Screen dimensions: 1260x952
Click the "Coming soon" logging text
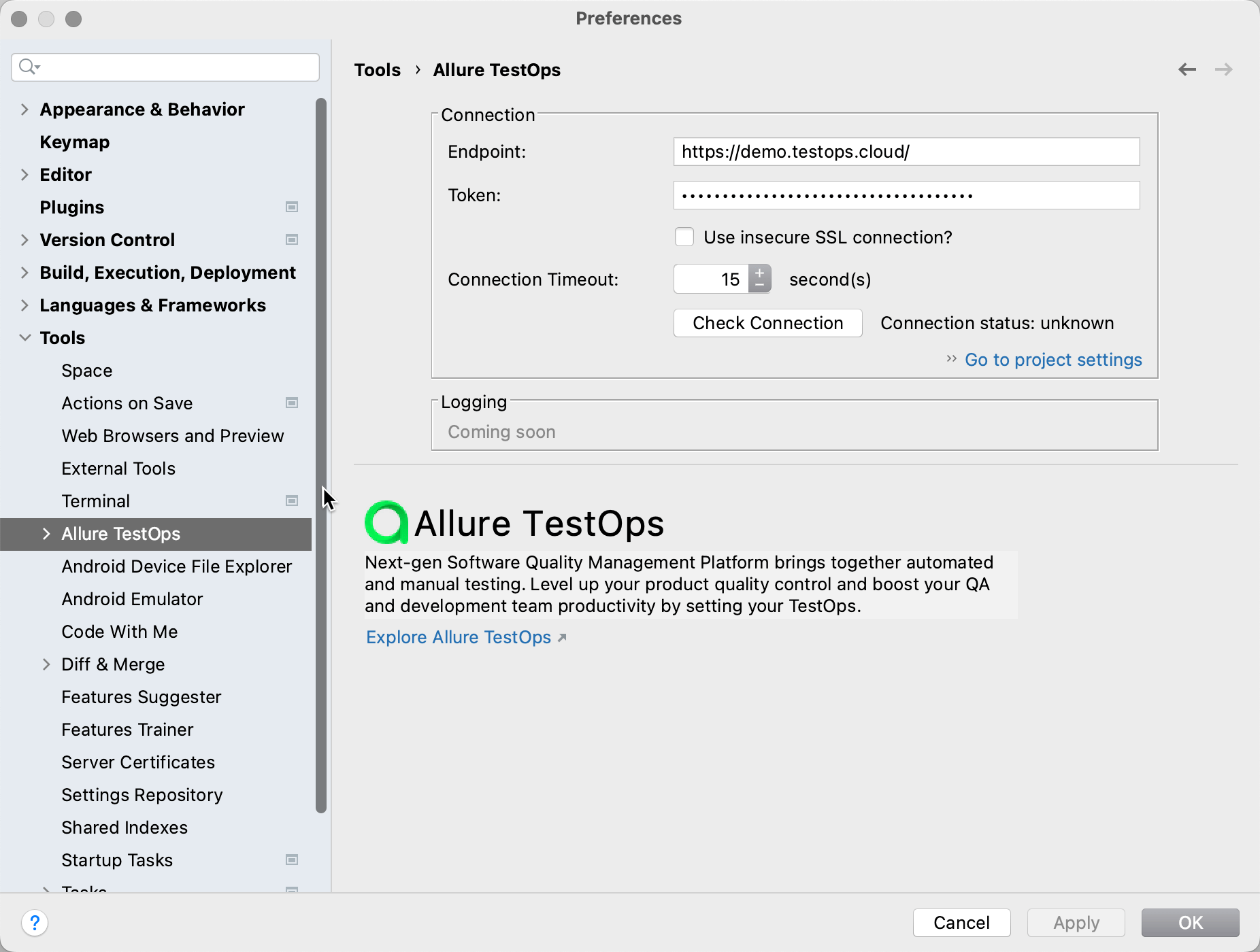point(501,432)
